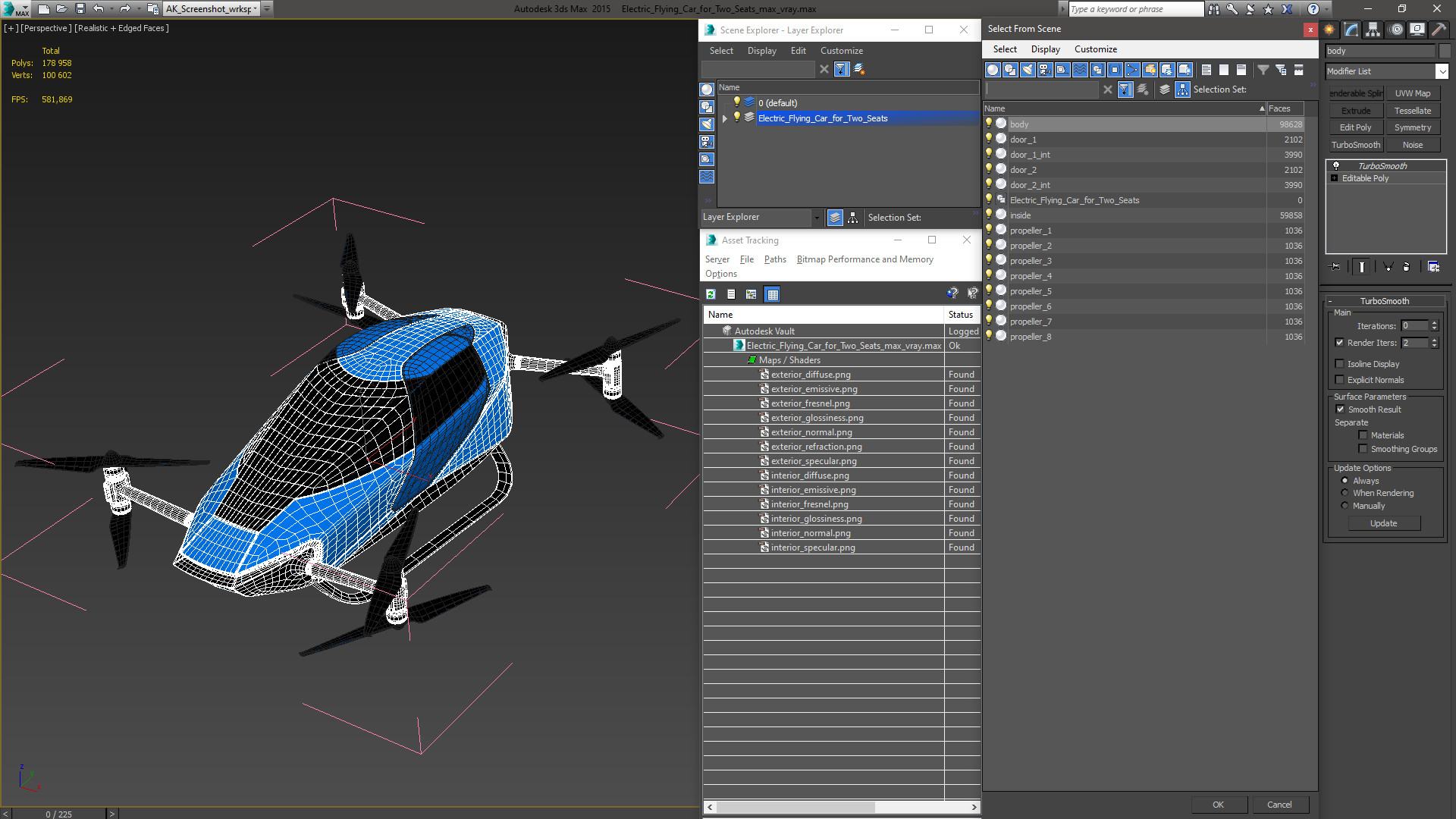Open the Motion command panel tab
The height and width of the screenshot is (819, 1456).
tap(1396, 30)
